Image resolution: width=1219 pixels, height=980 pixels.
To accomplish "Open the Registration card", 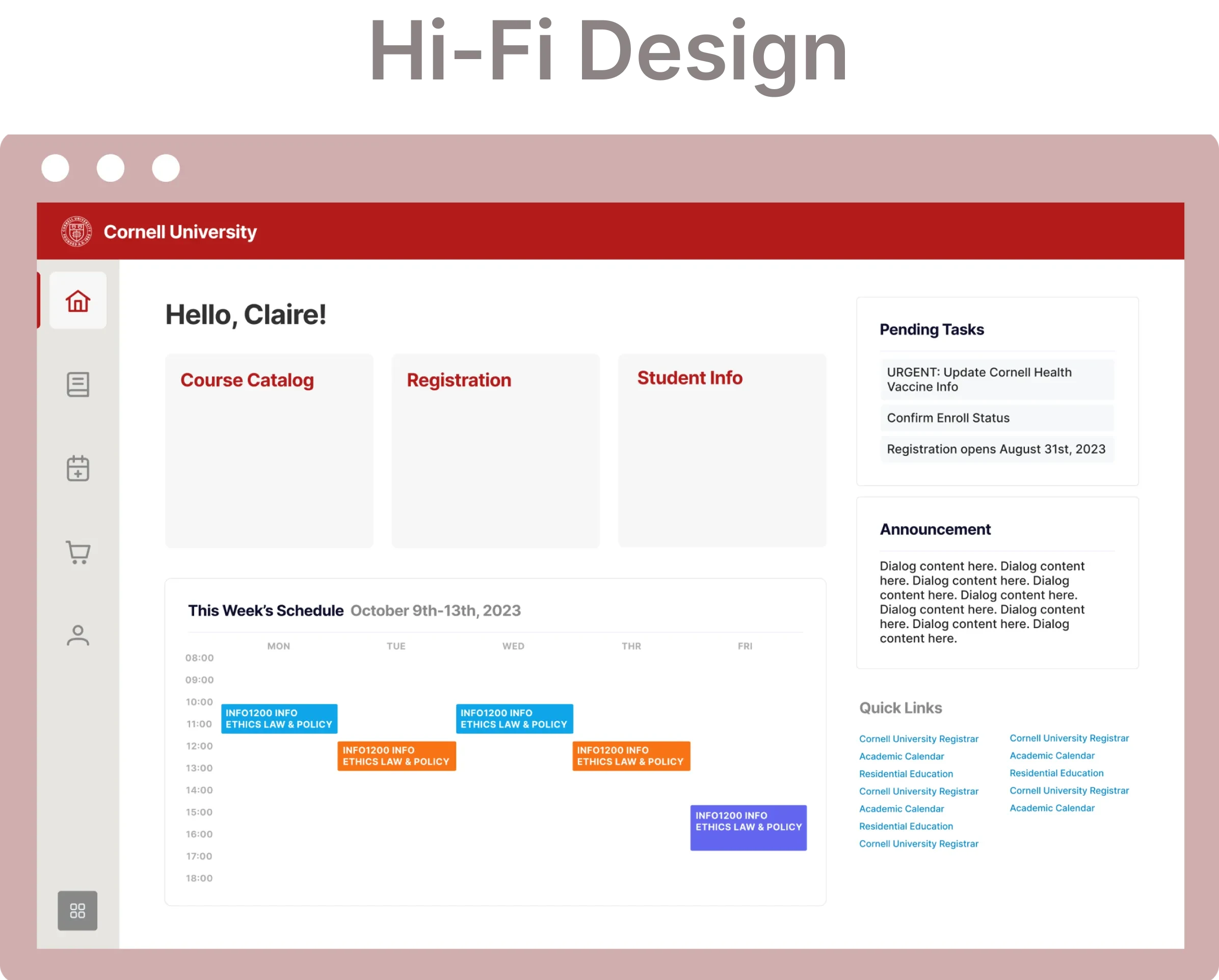I will point(496,451).
